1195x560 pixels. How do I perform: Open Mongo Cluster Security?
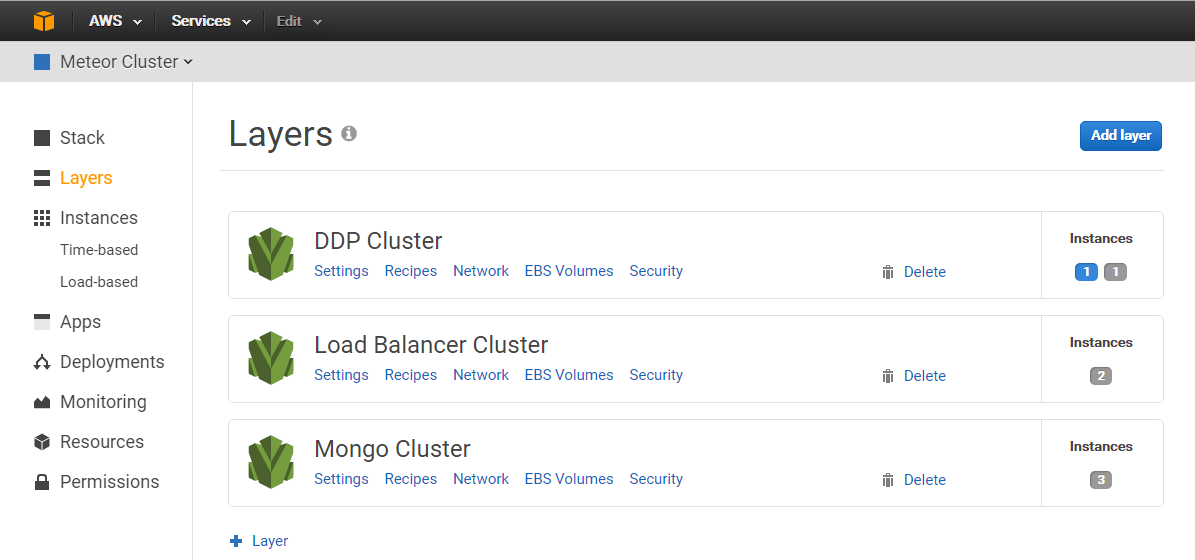[656, 479]
